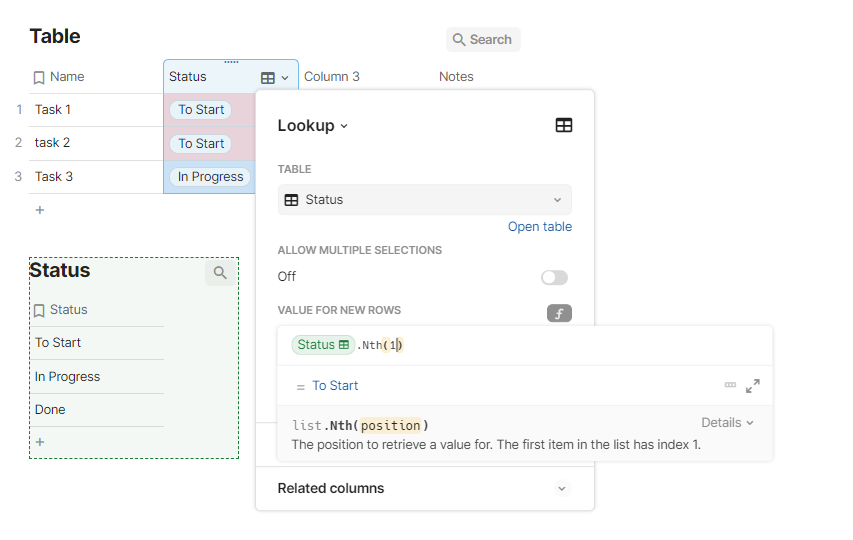Click the drag handle above Status column
The width and height of the screenshot is (853, 540).
click(x=231, y=62)
